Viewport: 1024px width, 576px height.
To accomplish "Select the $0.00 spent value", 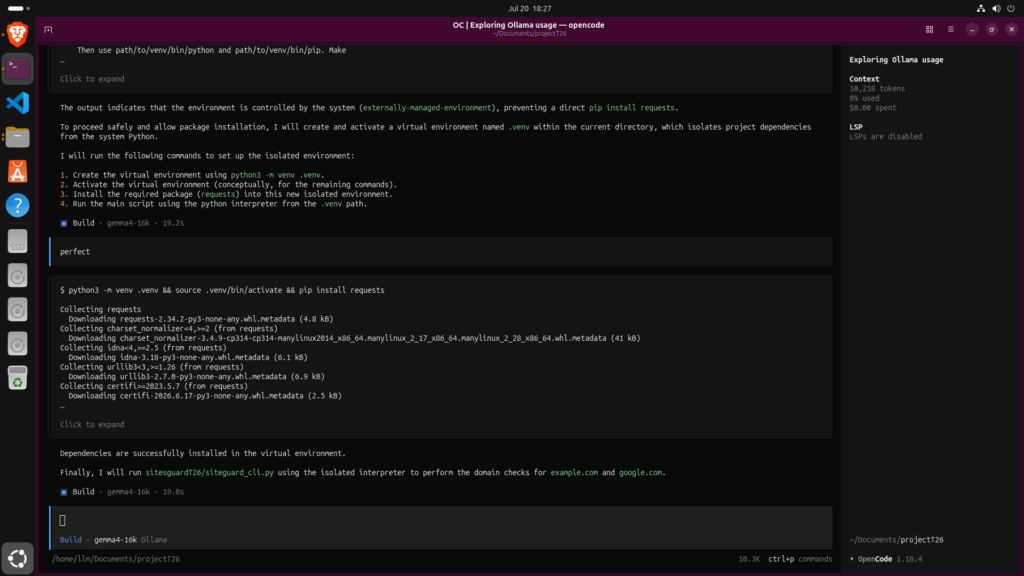I will (872, 108).
